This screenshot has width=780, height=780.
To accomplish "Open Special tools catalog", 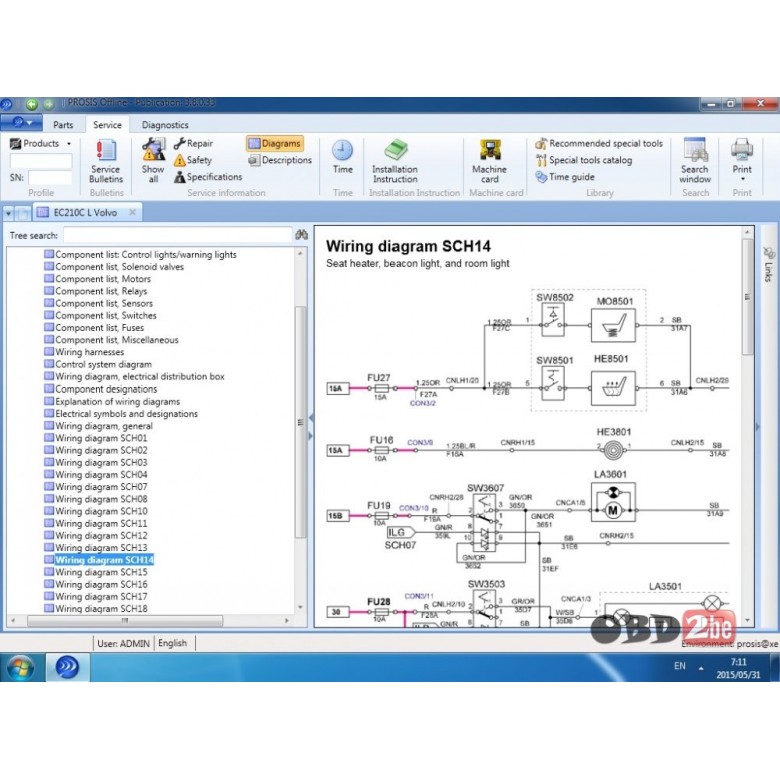I will tap(584, 160).
